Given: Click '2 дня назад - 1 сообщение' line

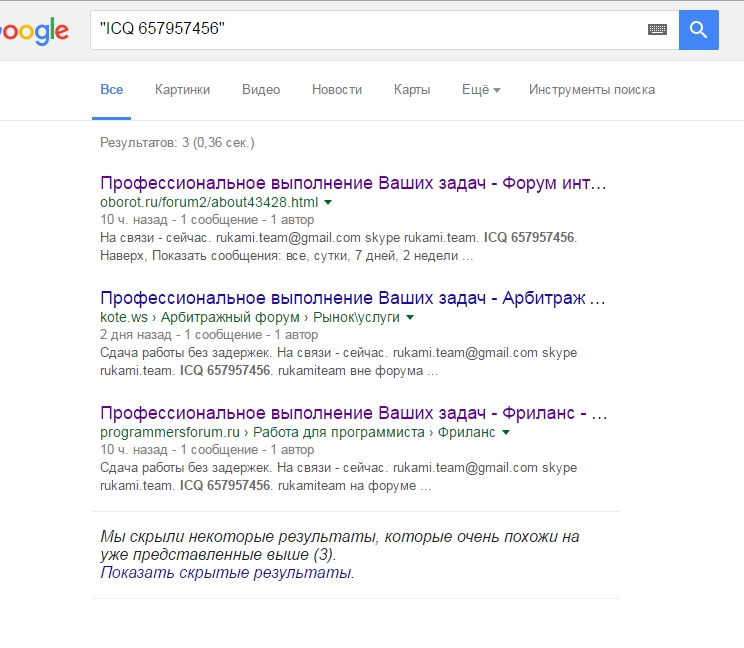Looking at the screenshot, I should click(x=181, y=335).
